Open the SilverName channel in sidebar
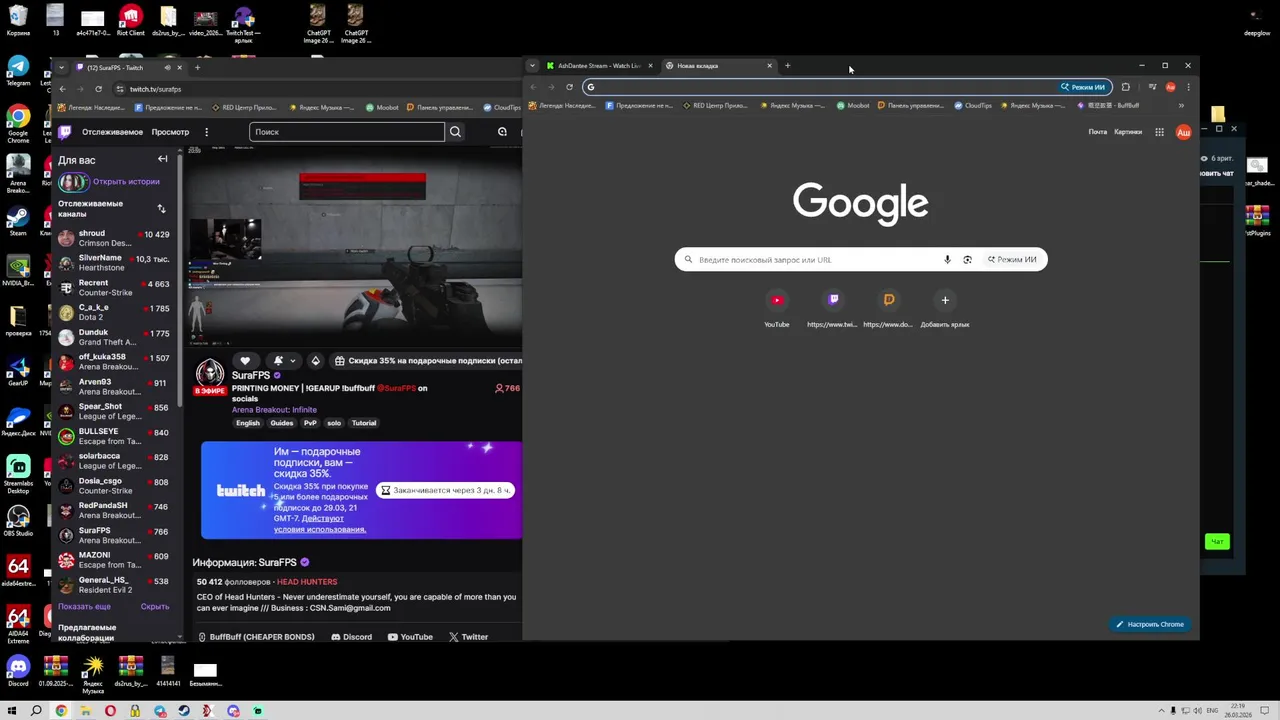The height and width of the screenshot is (720, 1280). (x=114, y=263)
